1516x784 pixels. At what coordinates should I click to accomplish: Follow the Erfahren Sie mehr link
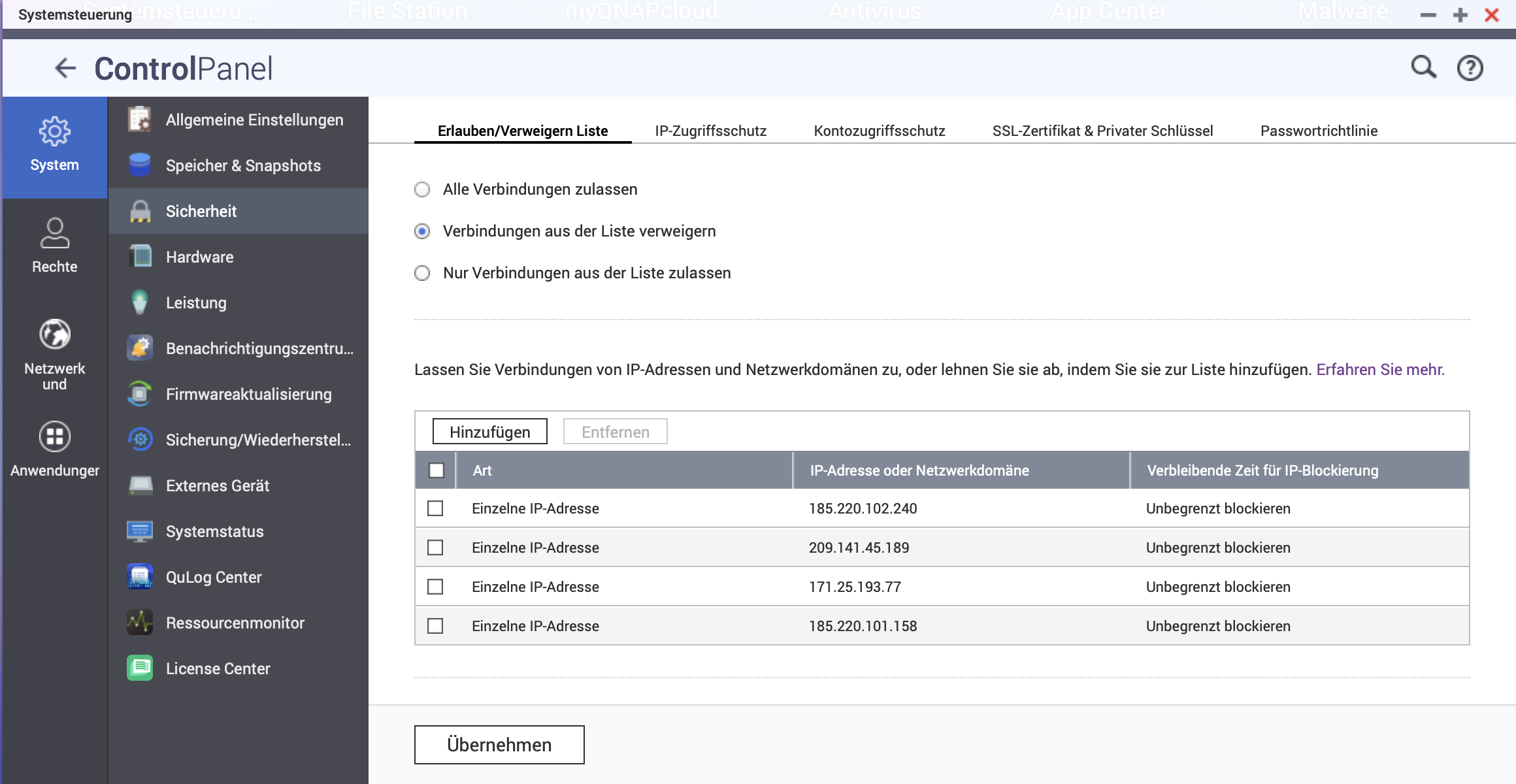coord(1379,370)
